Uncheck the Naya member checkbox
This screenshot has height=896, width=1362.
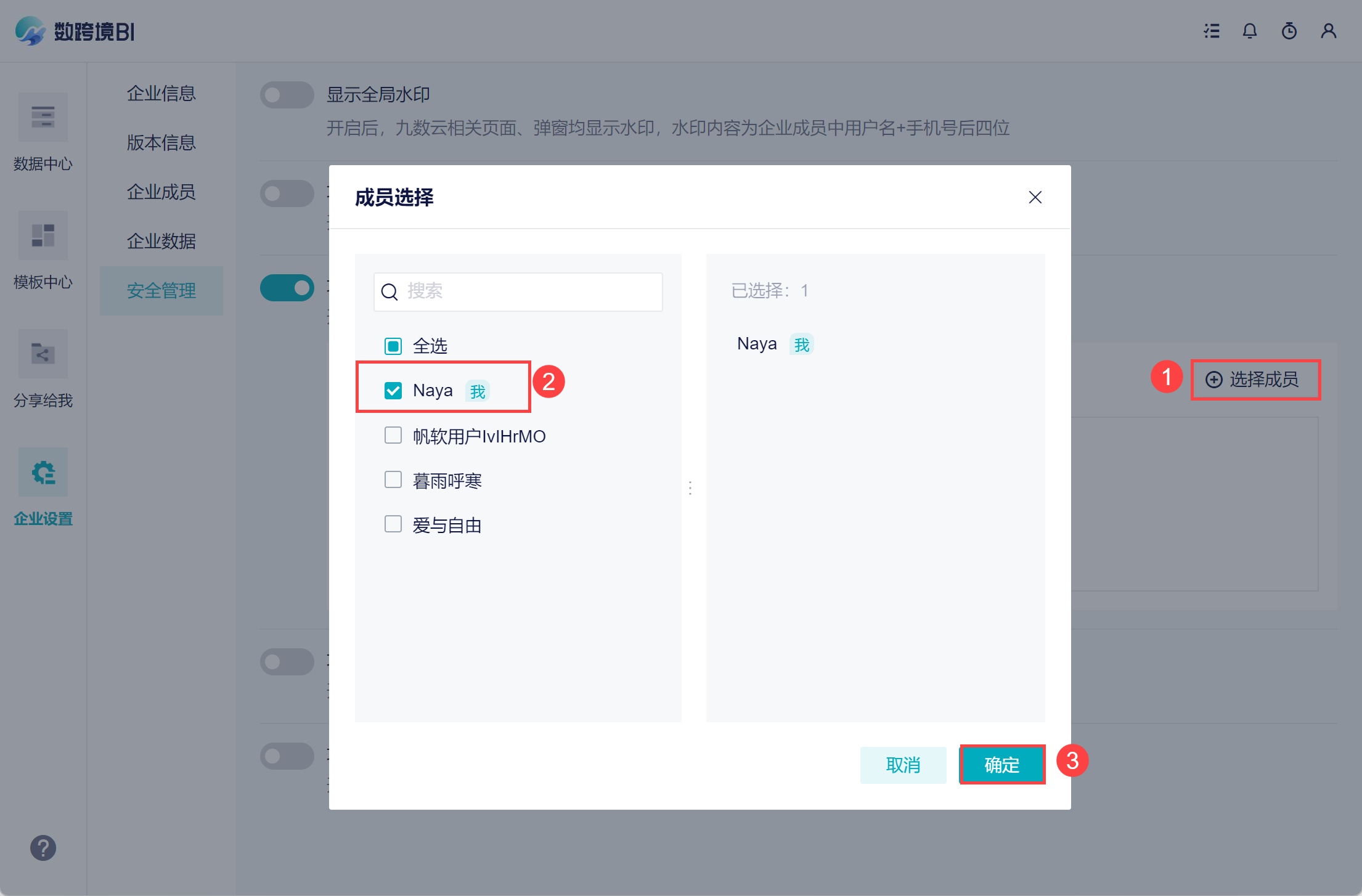click(x=393, y=391)
